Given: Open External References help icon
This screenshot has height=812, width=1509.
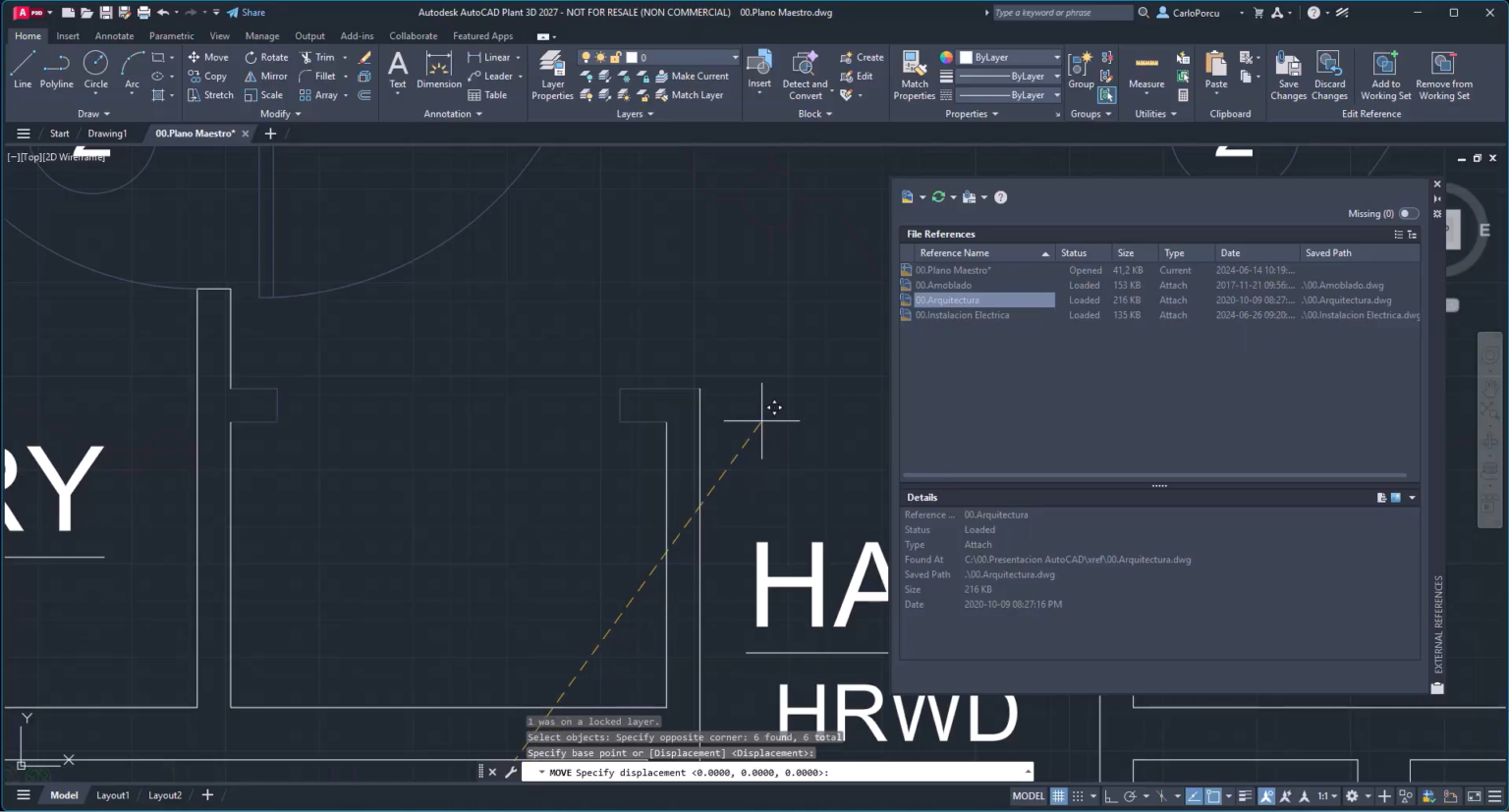Looking at the screenshot, I should (x=1000, y=197).
